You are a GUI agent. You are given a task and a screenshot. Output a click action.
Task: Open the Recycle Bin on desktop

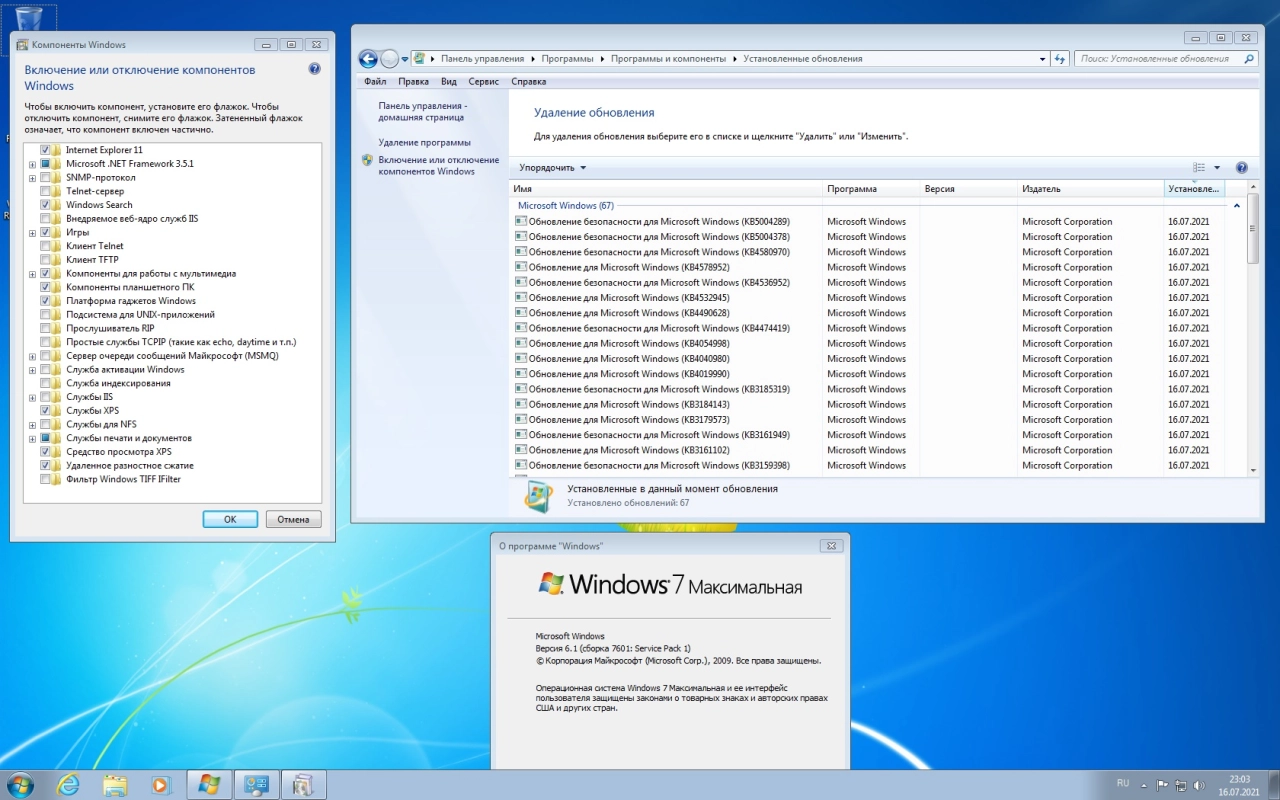point(29,18)
